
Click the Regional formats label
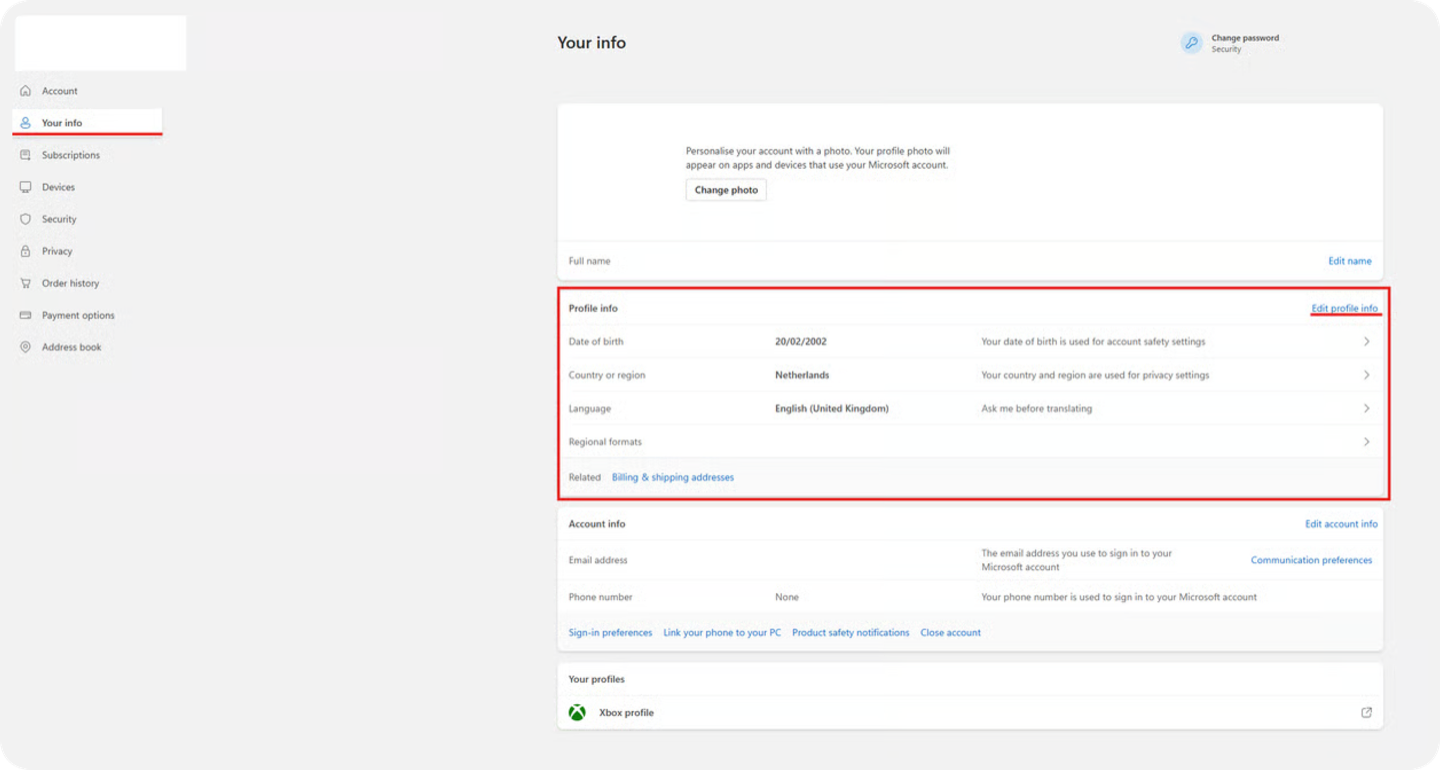point(605,442)
